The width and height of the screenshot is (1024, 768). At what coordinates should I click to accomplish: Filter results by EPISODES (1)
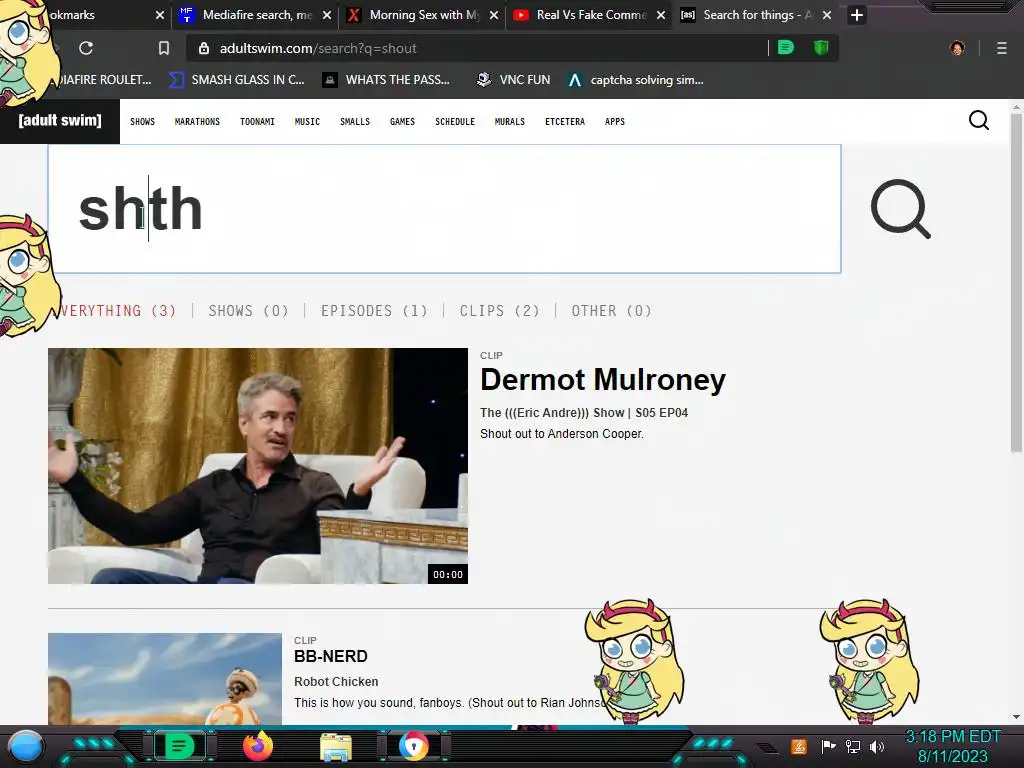[374, 311]
